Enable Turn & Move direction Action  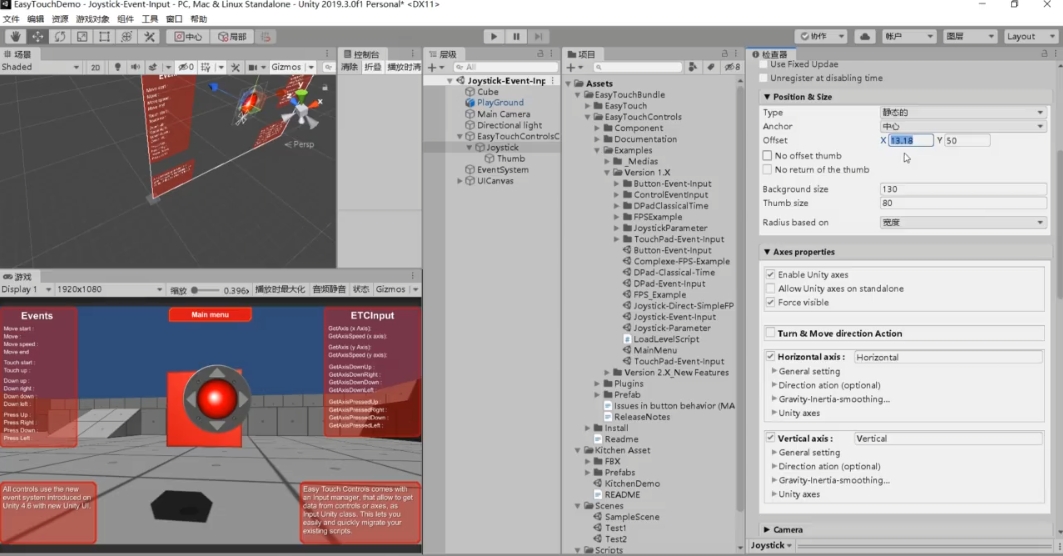(770, 333)
